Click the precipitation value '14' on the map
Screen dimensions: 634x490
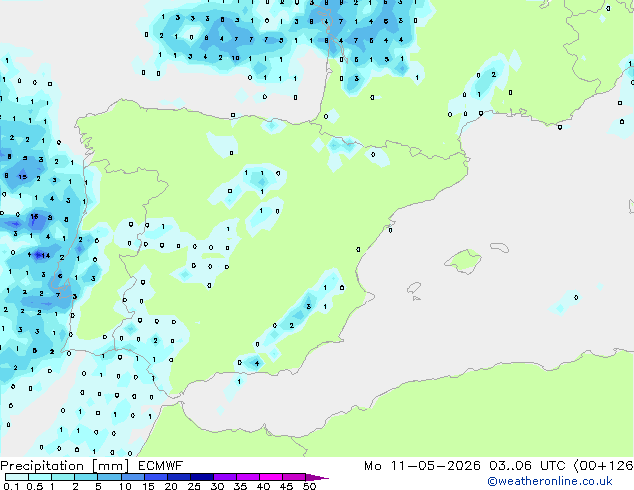coord(46,256)
